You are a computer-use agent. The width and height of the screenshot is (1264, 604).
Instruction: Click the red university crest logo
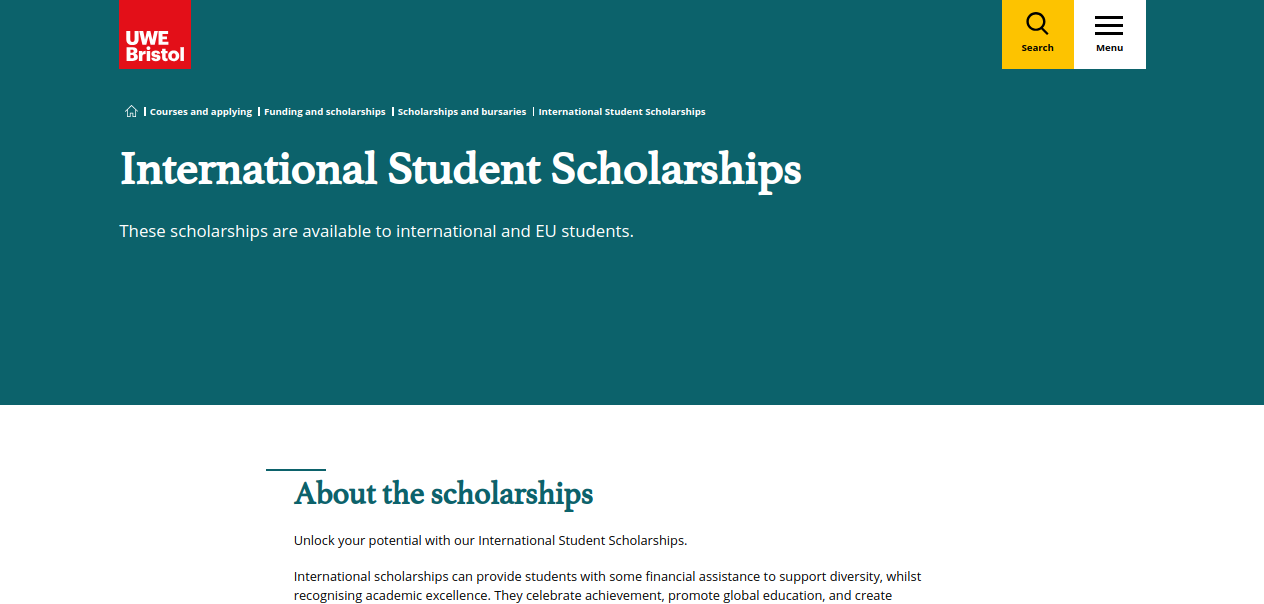[x=155, y=34]
